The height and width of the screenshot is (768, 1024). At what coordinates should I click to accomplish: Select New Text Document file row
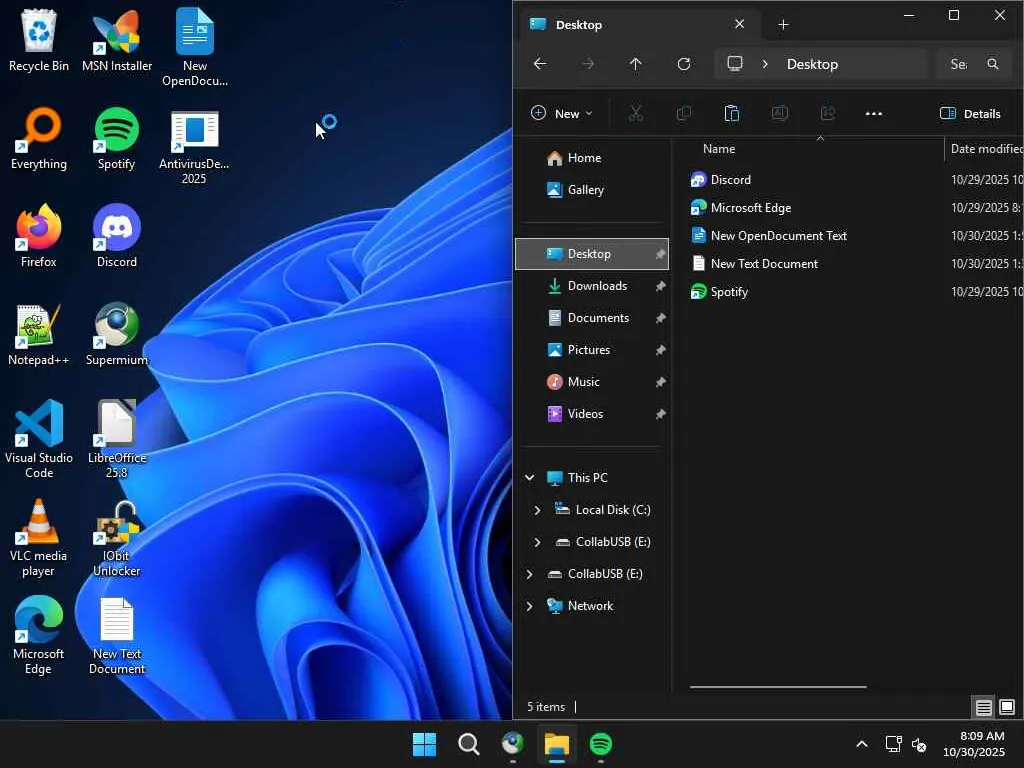coord(856,264)
